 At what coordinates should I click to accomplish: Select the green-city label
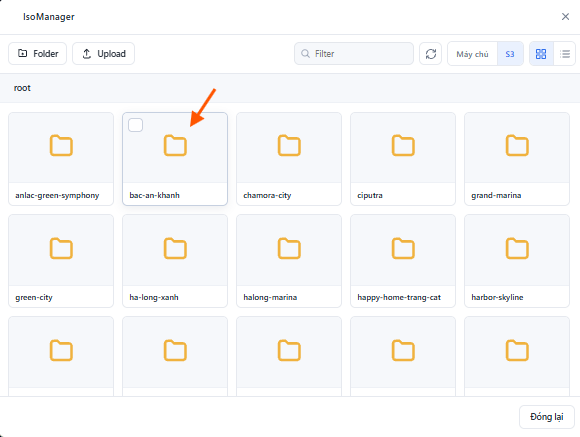(x=34, y=298)
